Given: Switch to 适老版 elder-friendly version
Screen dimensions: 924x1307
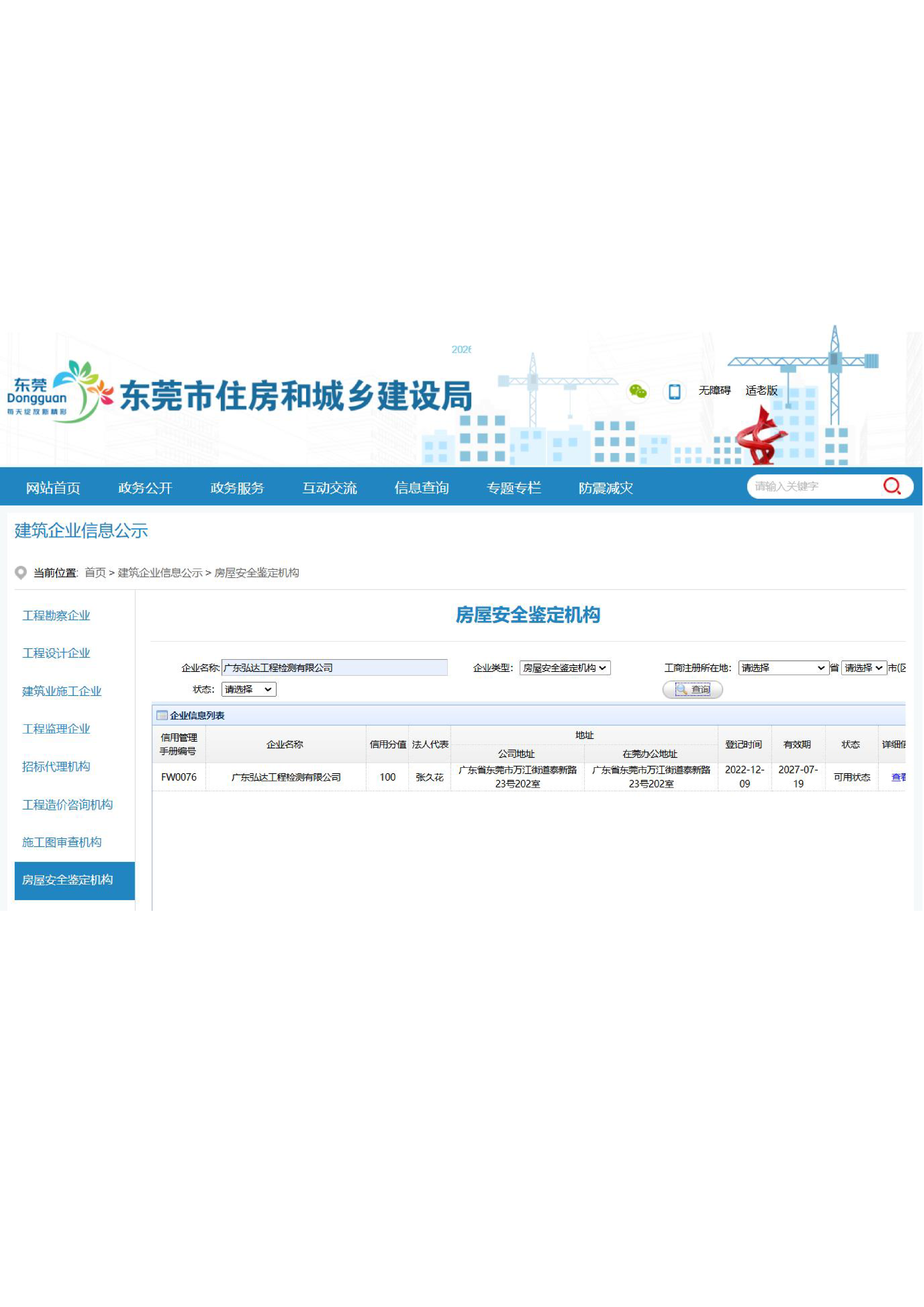Looking at the screenshot, I should point(761,390).
